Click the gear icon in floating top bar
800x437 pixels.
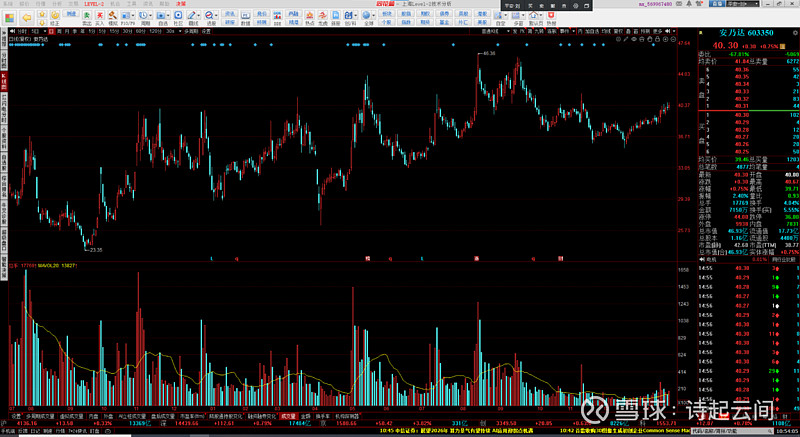[x=576, y=6]
